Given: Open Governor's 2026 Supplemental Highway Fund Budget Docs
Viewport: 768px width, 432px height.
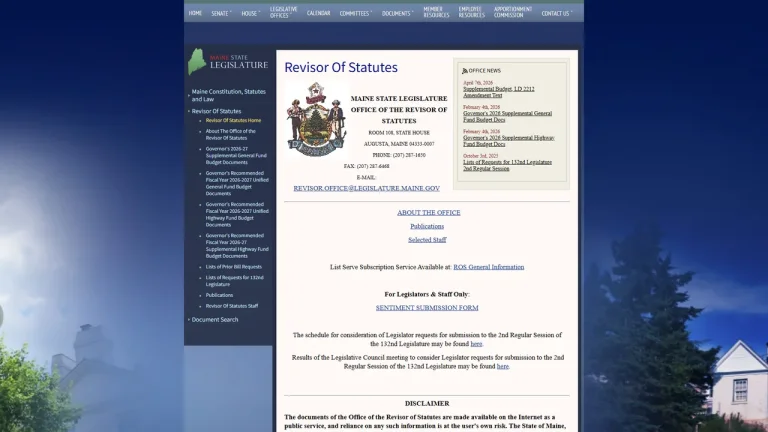Looking at the screenshot, I should (x=509, y=141).
